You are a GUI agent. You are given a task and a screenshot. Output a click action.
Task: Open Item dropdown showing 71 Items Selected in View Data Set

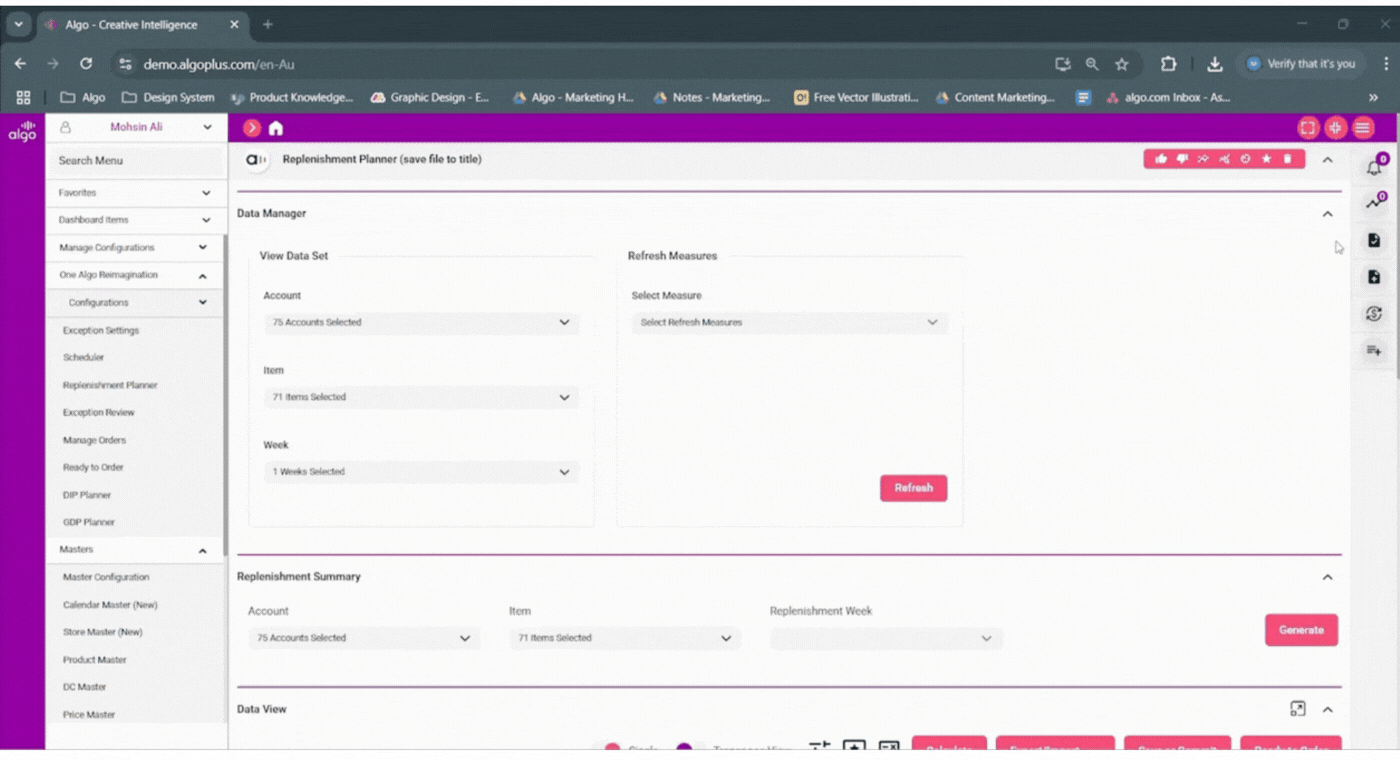421,397
